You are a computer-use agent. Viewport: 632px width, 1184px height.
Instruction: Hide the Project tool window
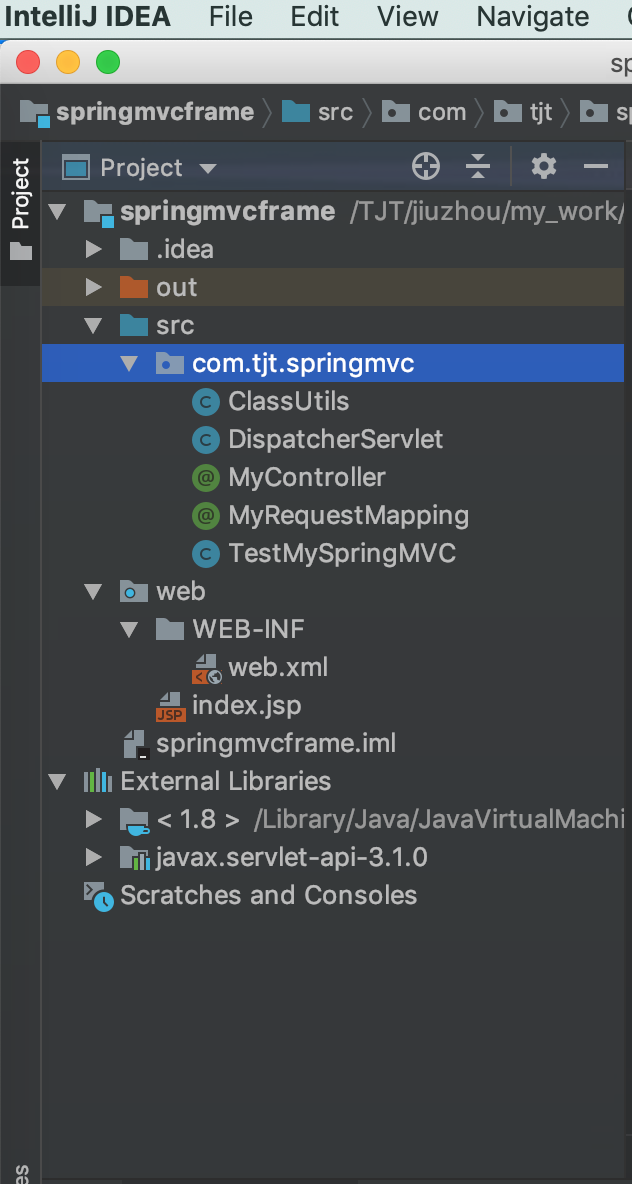[x=596, y=167]
